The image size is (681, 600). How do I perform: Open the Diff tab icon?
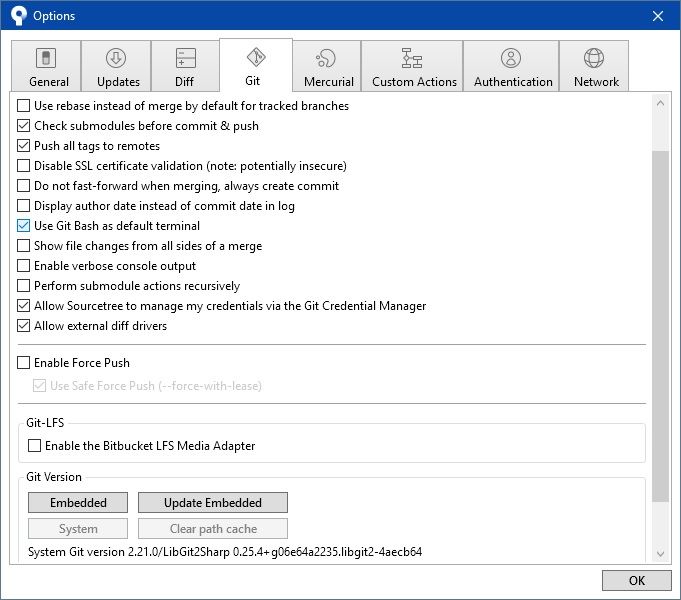186,58
